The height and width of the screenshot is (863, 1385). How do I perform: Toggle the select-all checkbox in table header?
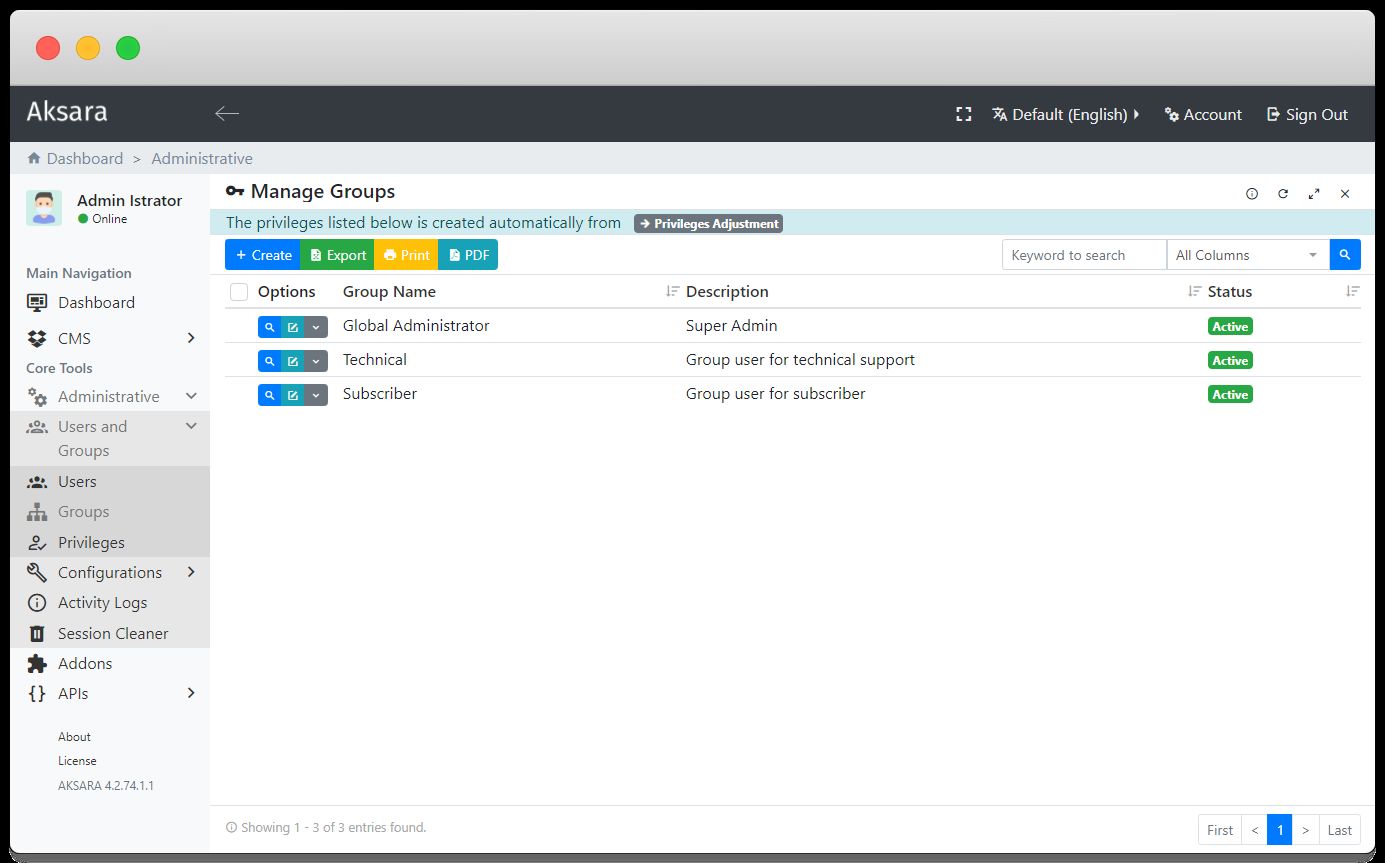click(x=239, y=292)
